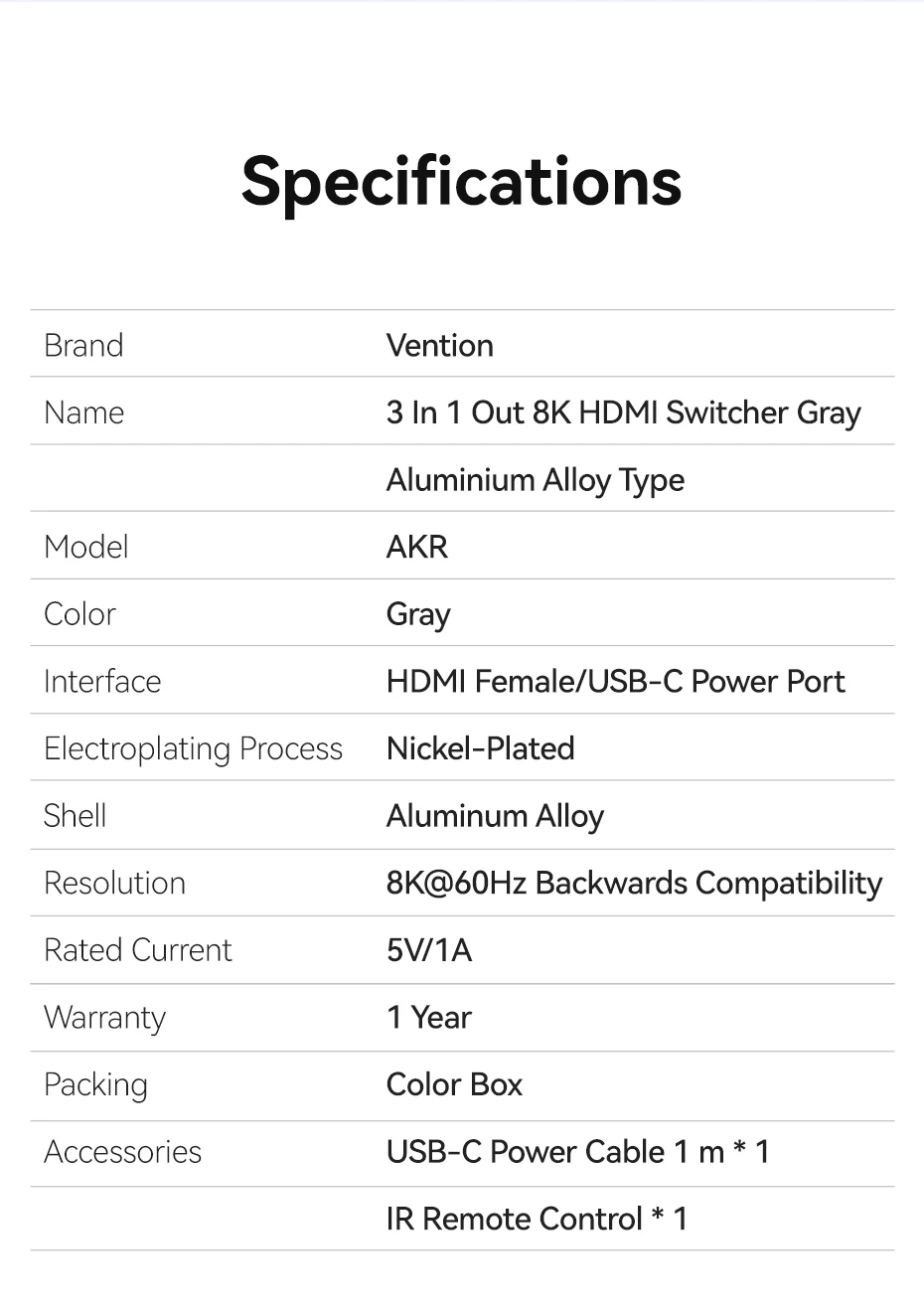This screenshot has height=1314, width=924.
Task: Click HDMI Female/USB-C Power Port value
Action: 615,682
